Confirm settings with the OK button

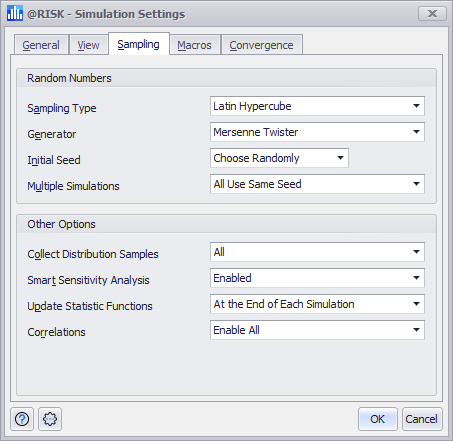378,419
